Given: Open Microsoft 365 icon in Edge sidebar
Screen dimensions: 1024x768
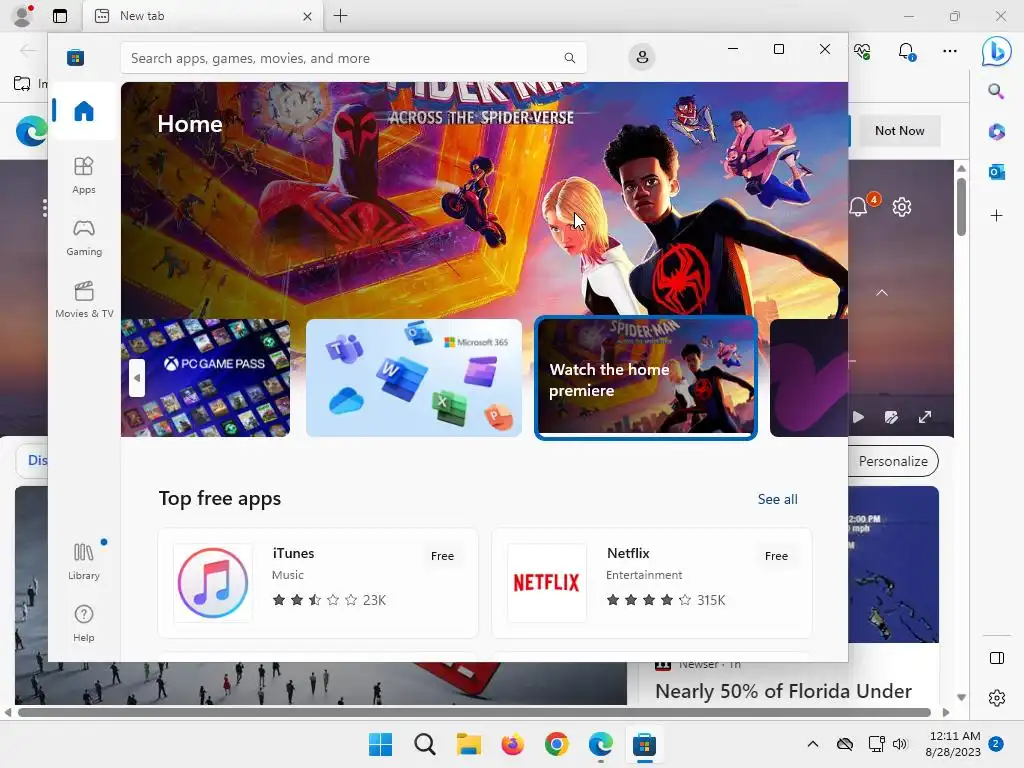Looking at the screenshot, I should (x=996, y=131).
